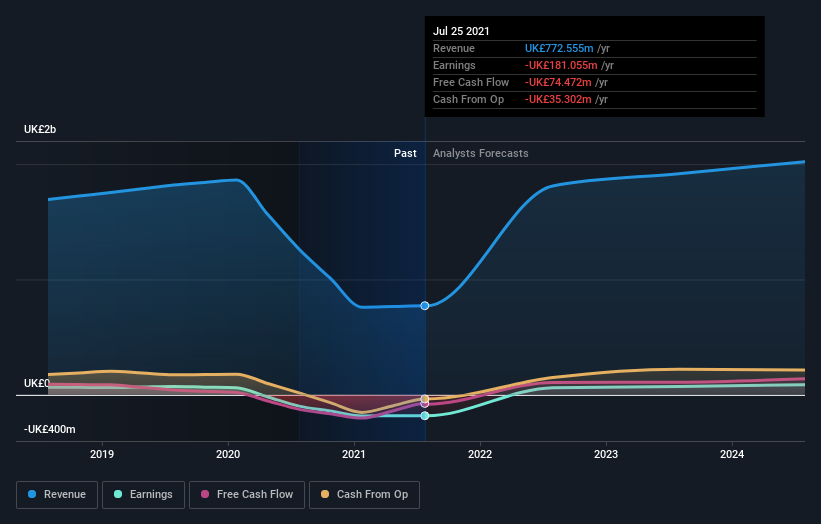Click the orange dot in Cash From Op legend
This screenshot has width=821, height=524.
[x=325, y=494]
